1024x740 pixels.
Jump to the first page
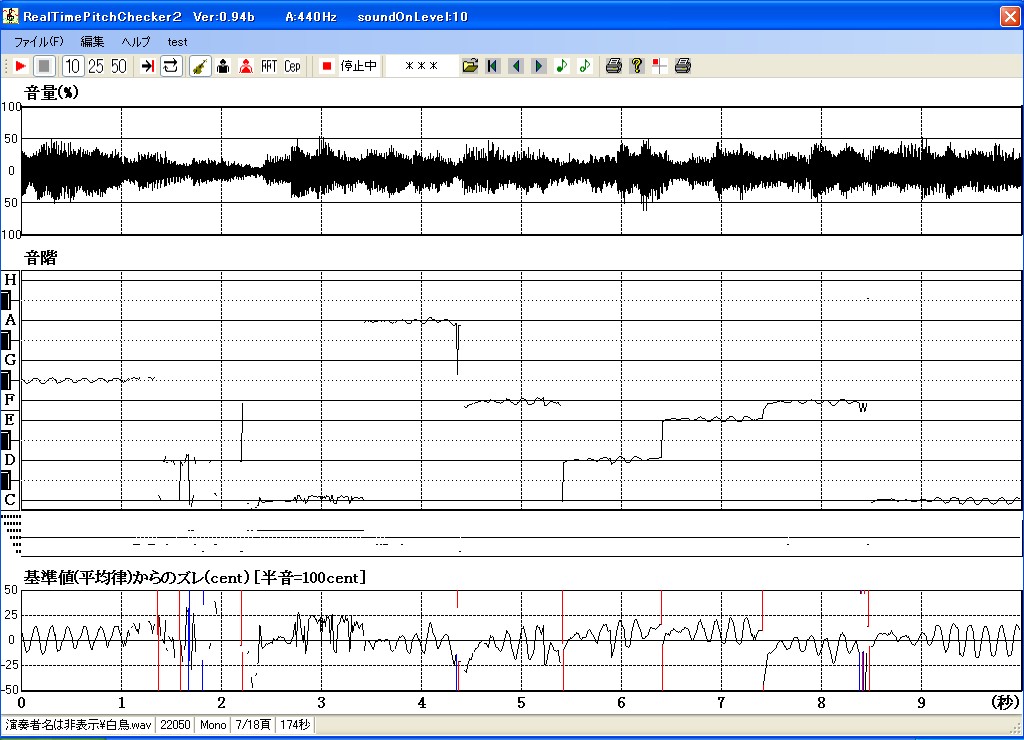tap(493, 66)
